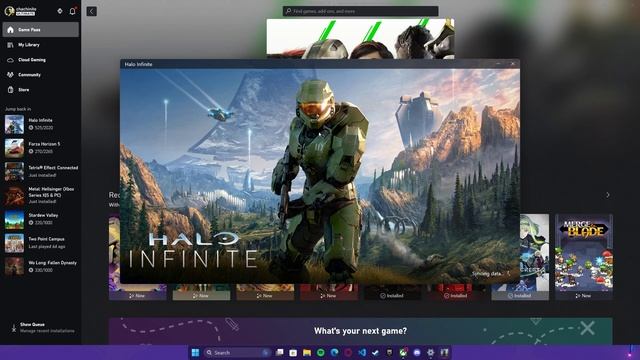Viewport: 640px width, 360px height.
Task: Open Settings gear in taskbar
Action: pos(431,353)
